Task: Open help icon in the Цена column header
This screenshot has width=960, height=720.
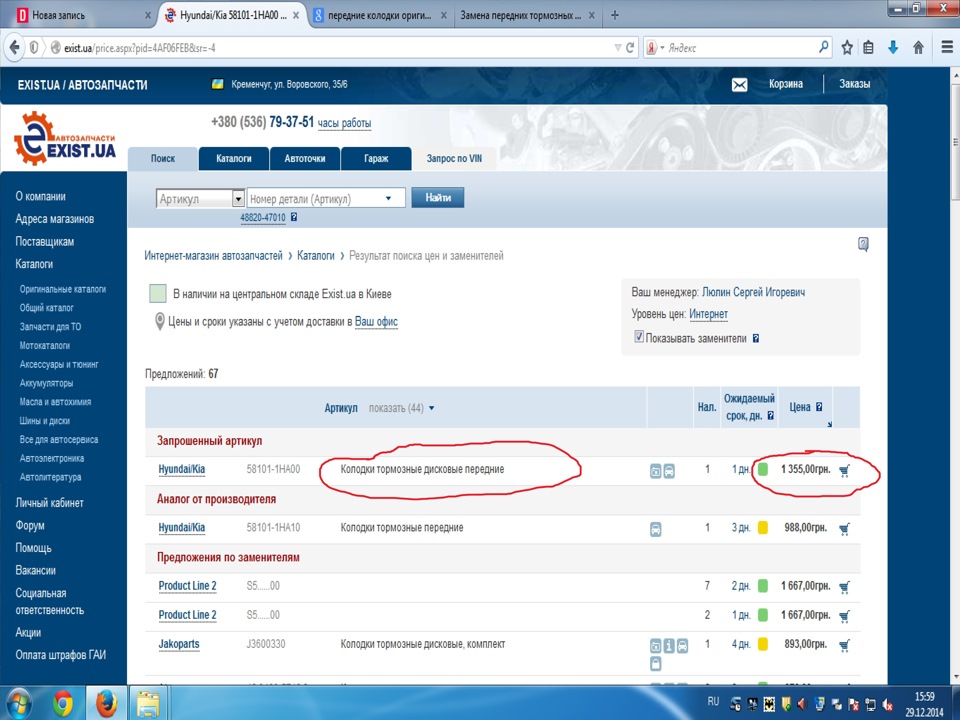Action: [x=819, y=407]
